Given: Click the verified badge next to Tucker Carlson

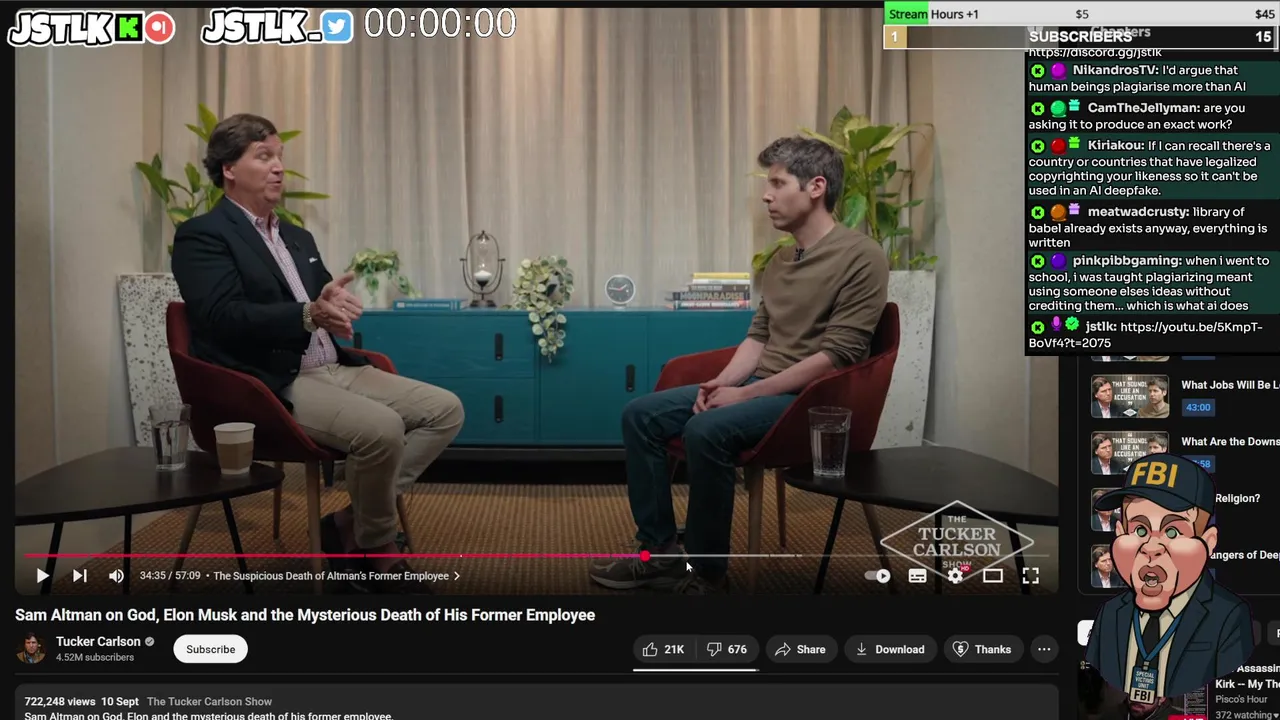Looking at the screenshot, I should coord(150,642).
